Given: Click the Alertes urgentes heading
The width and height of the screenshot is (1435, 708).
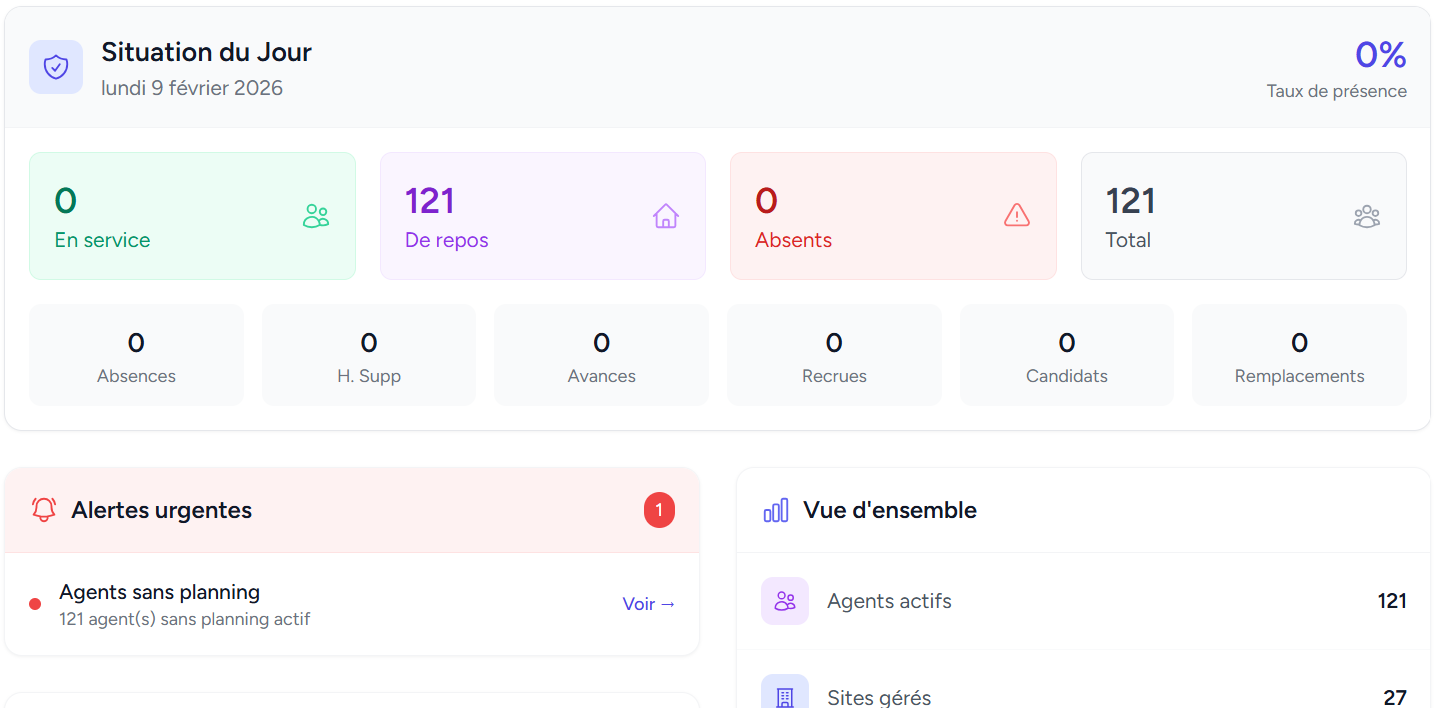Looking at the screenshot, I should coord(162,510).
